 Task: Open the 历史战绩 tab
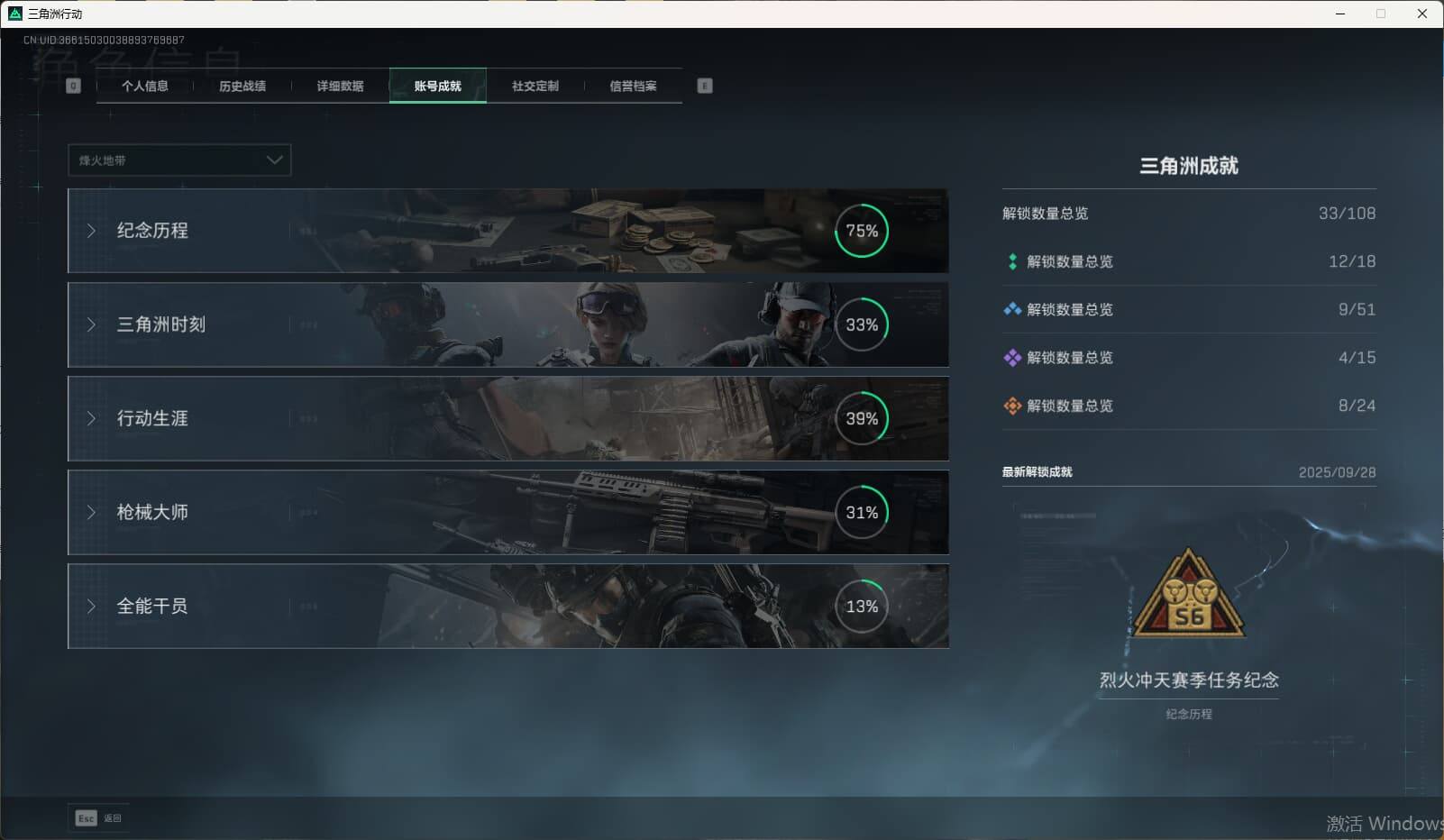pos(242,86)
